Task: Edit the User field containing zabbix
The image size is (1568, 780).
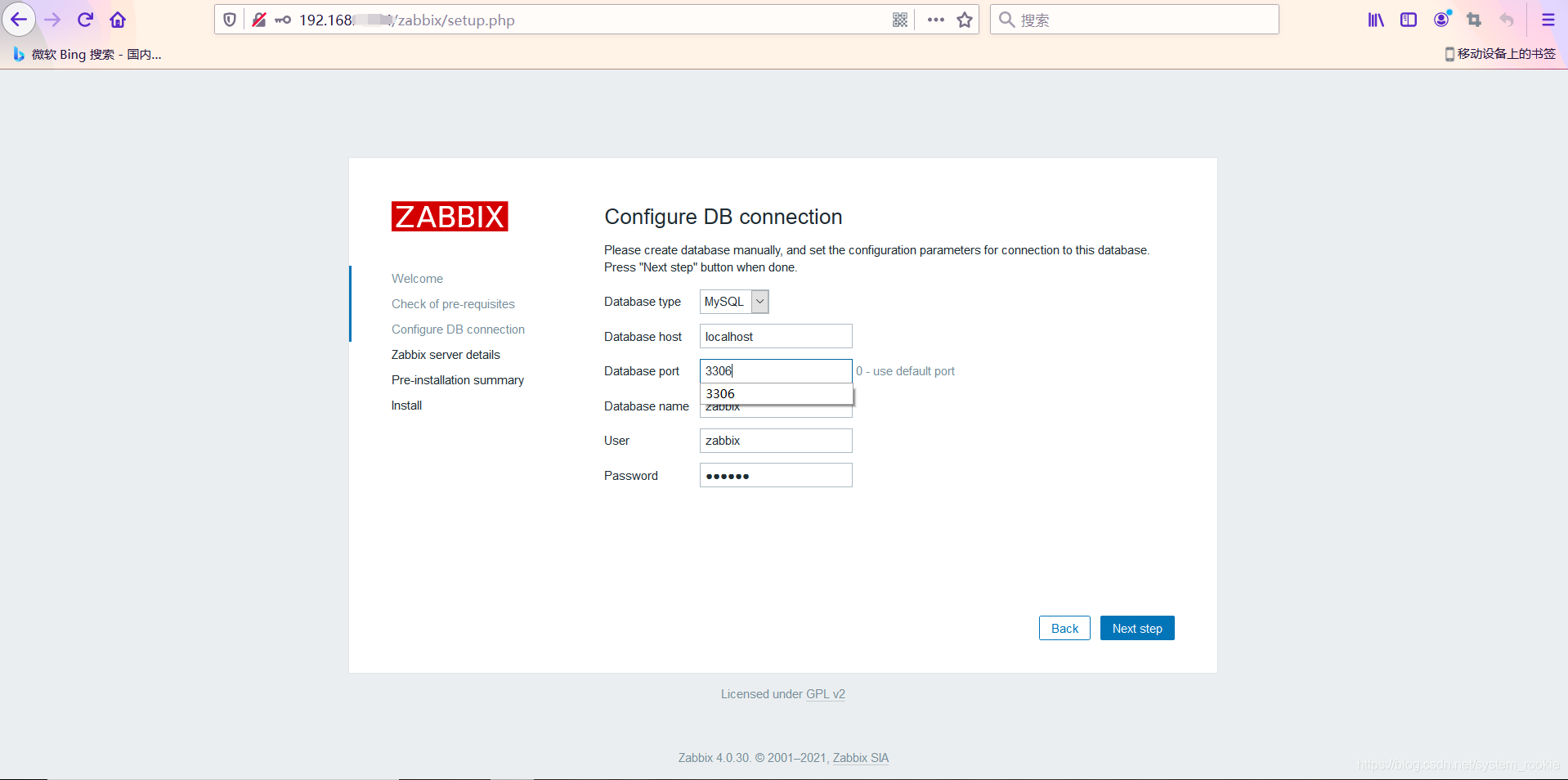Action: 776,441
